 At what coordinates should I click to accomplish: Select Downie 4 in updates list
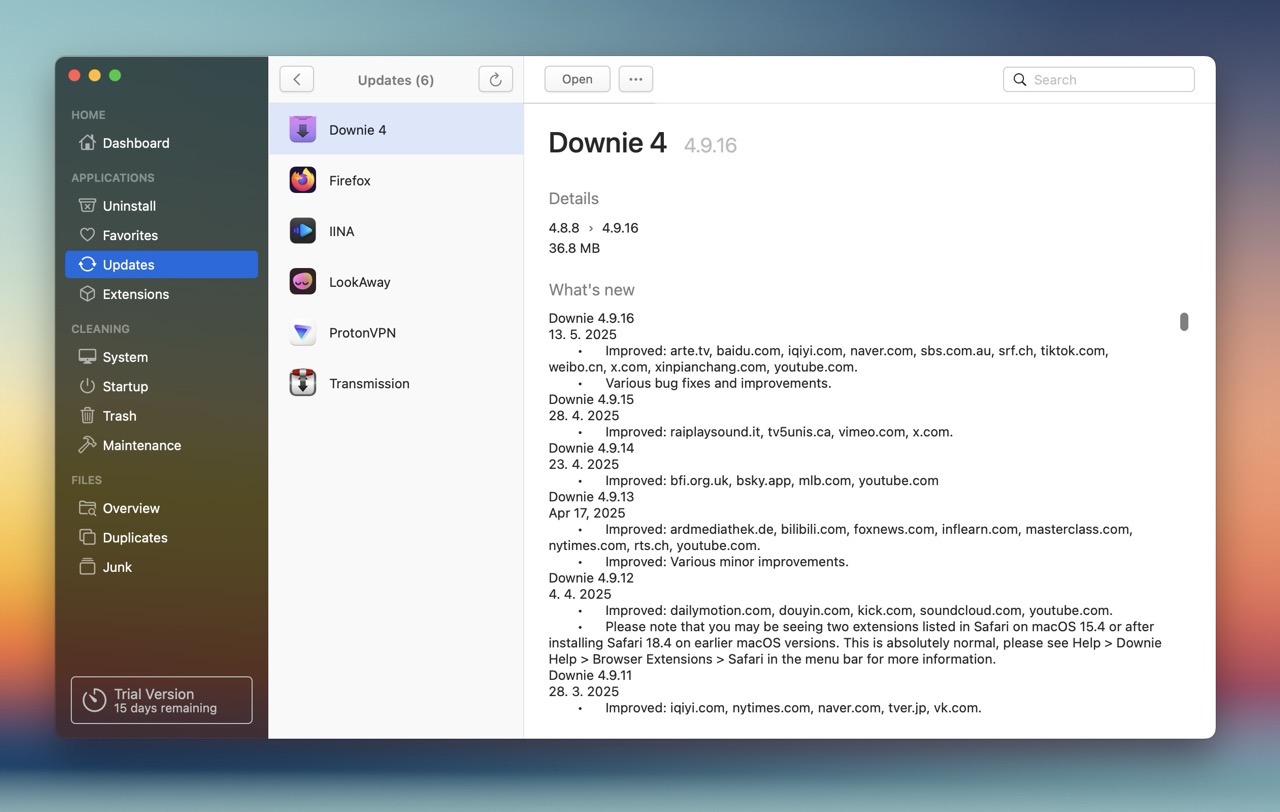point(396,130)
